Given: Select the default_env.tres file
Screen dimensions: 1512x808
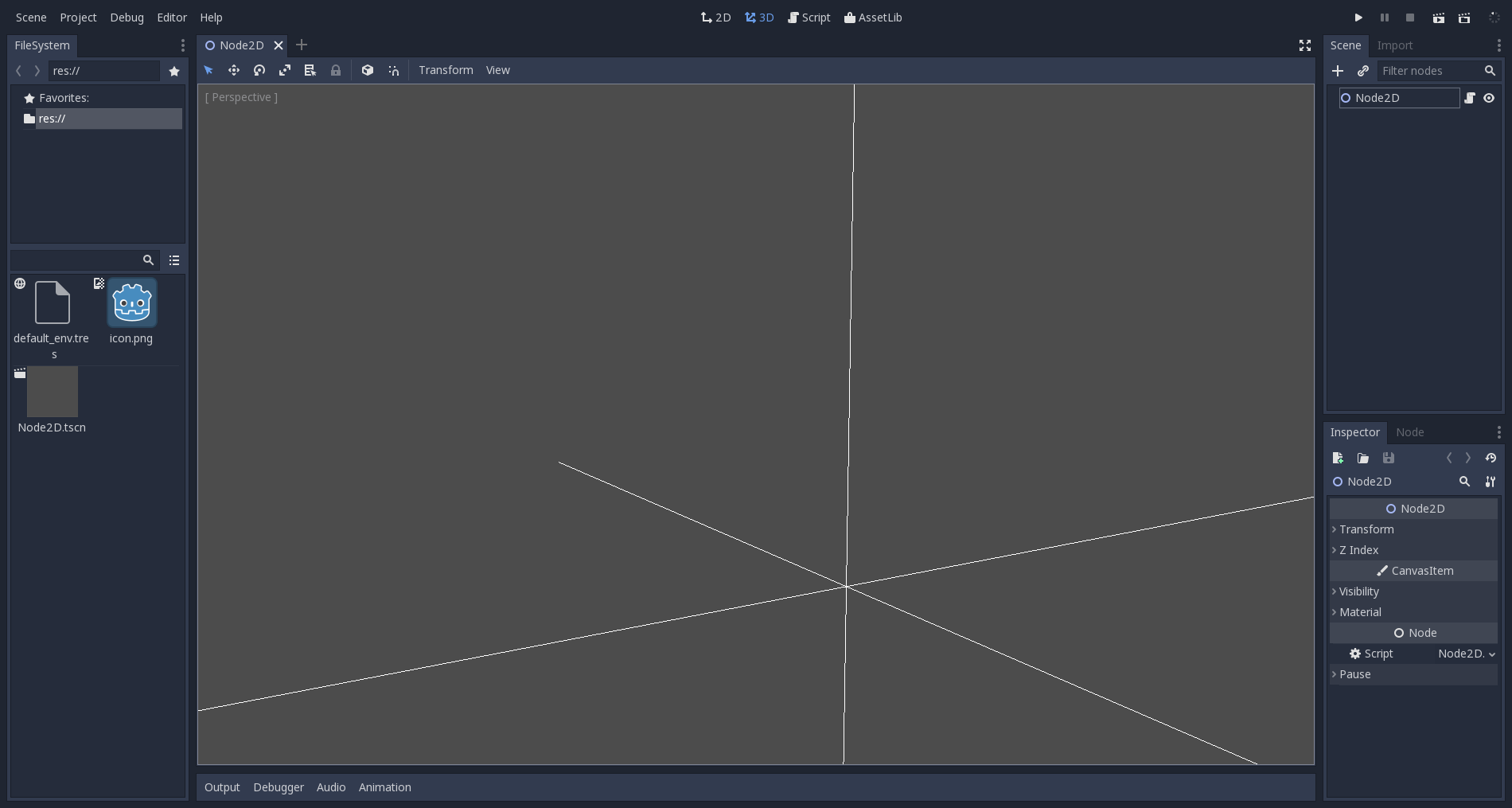Looking at the screenshot, I should pos(52,318).
